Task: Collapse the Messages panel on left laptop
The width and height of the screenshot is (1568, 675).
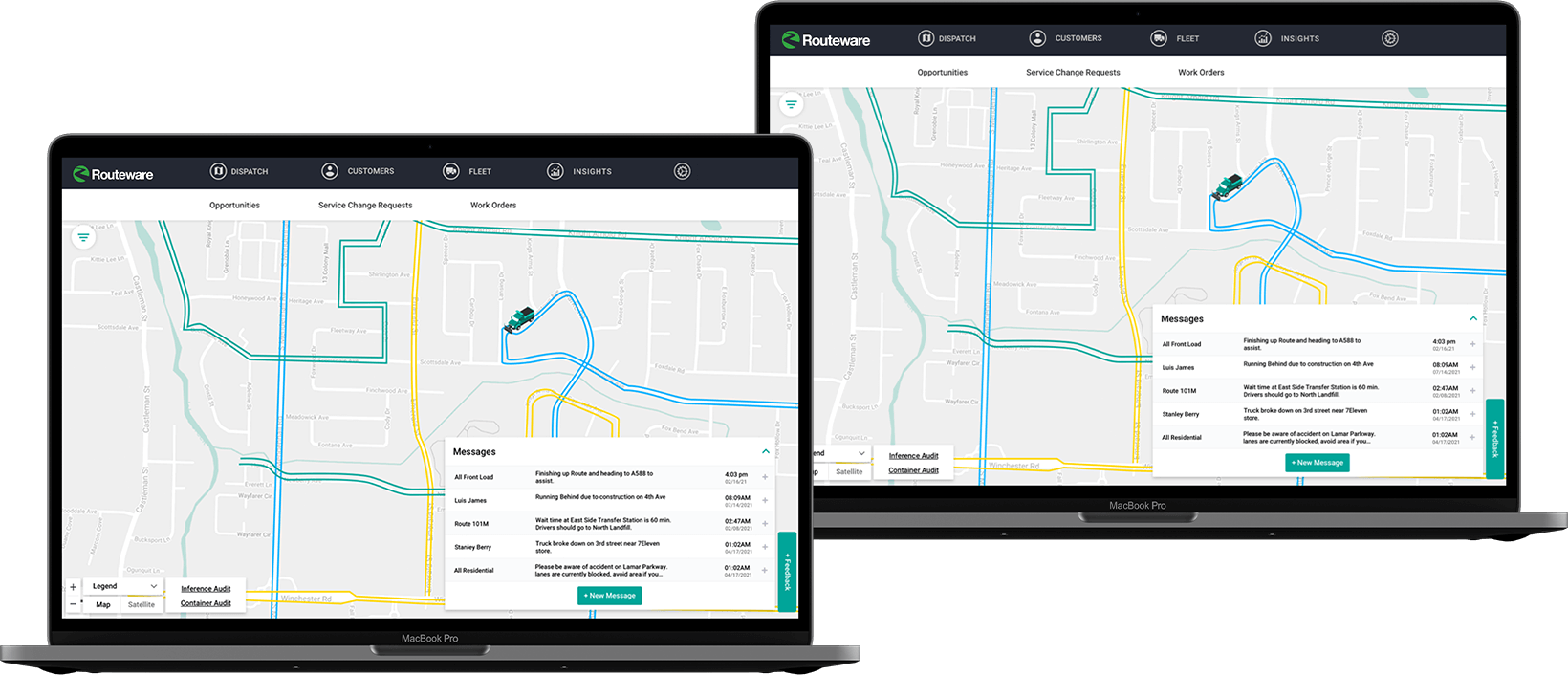Action: coord(766,451)
